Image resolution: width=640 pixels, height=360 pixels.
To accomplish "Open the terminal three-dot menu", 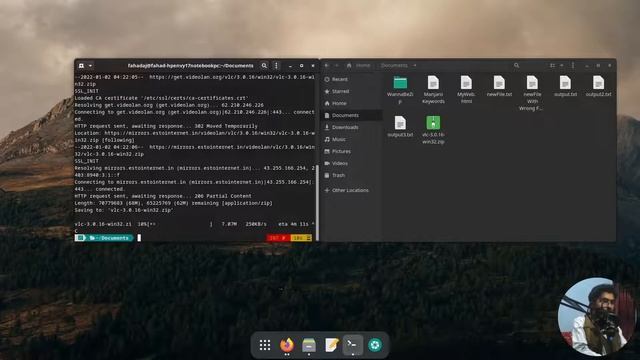I will (276, 66).
